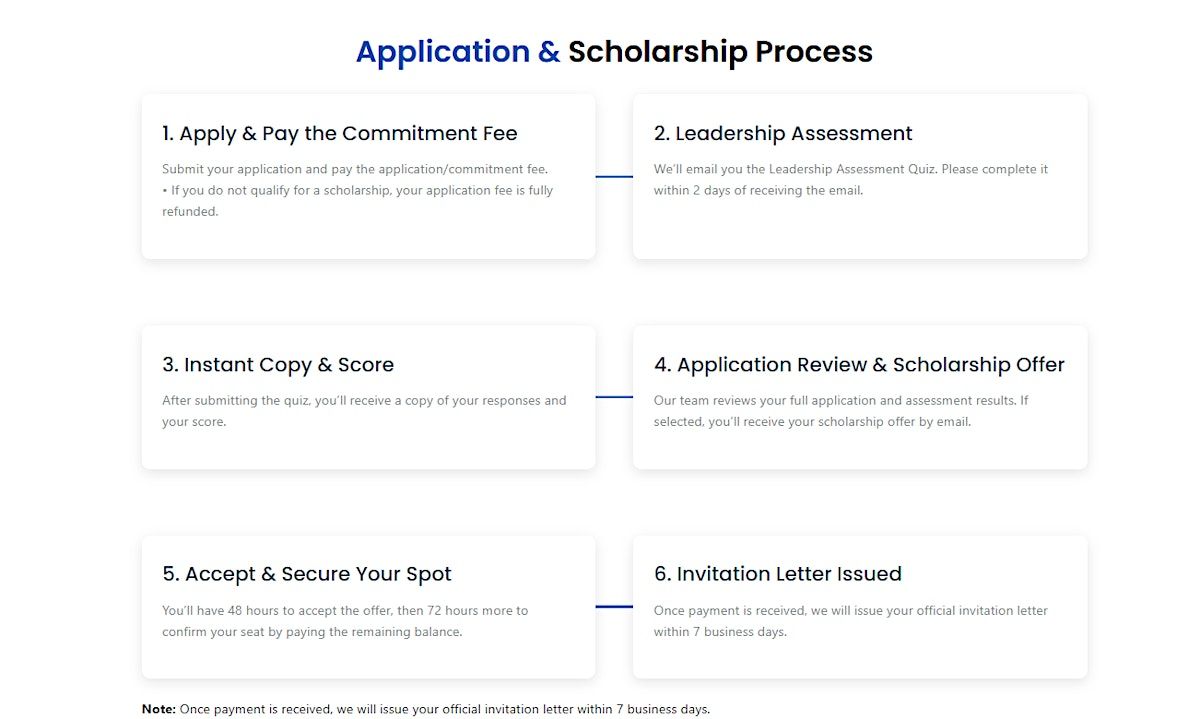
Task: Click the footer note about 7 business days
Action: 445,709
